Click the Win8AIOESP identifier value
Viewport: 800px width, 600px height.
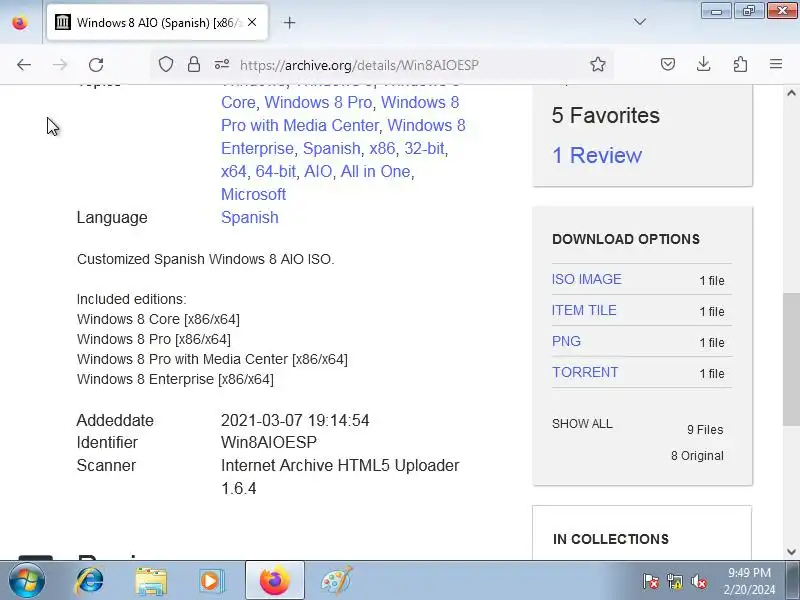coord(269,442)
